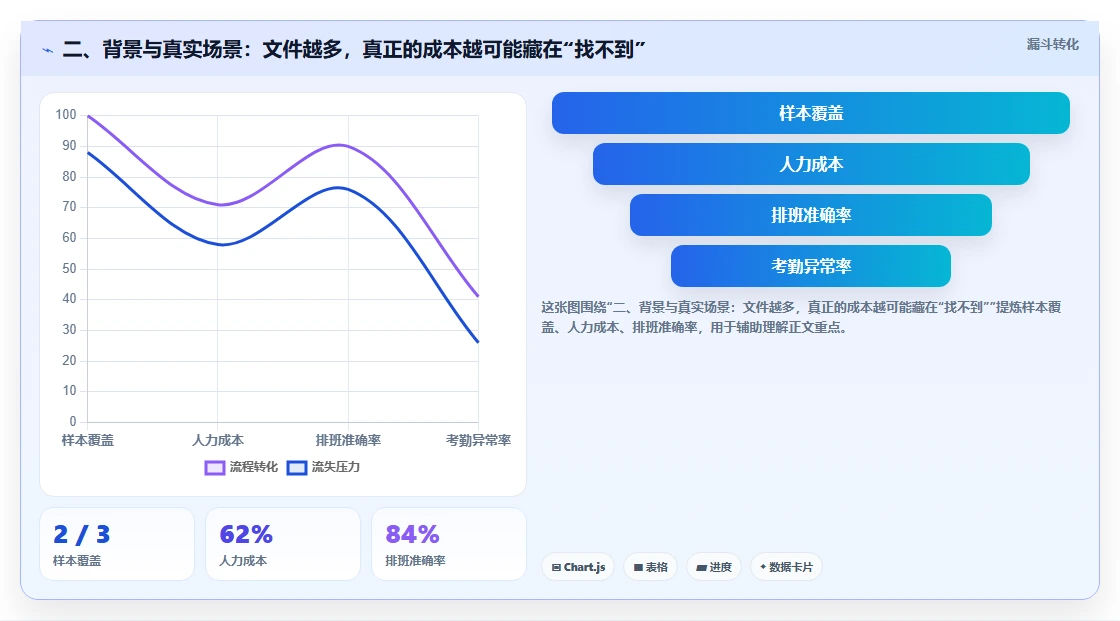Image resolution: width=1120 pixels, height=621 pixels.
Task: Click the 流失压力 legend color box
Action: click(x=297, y=467)
